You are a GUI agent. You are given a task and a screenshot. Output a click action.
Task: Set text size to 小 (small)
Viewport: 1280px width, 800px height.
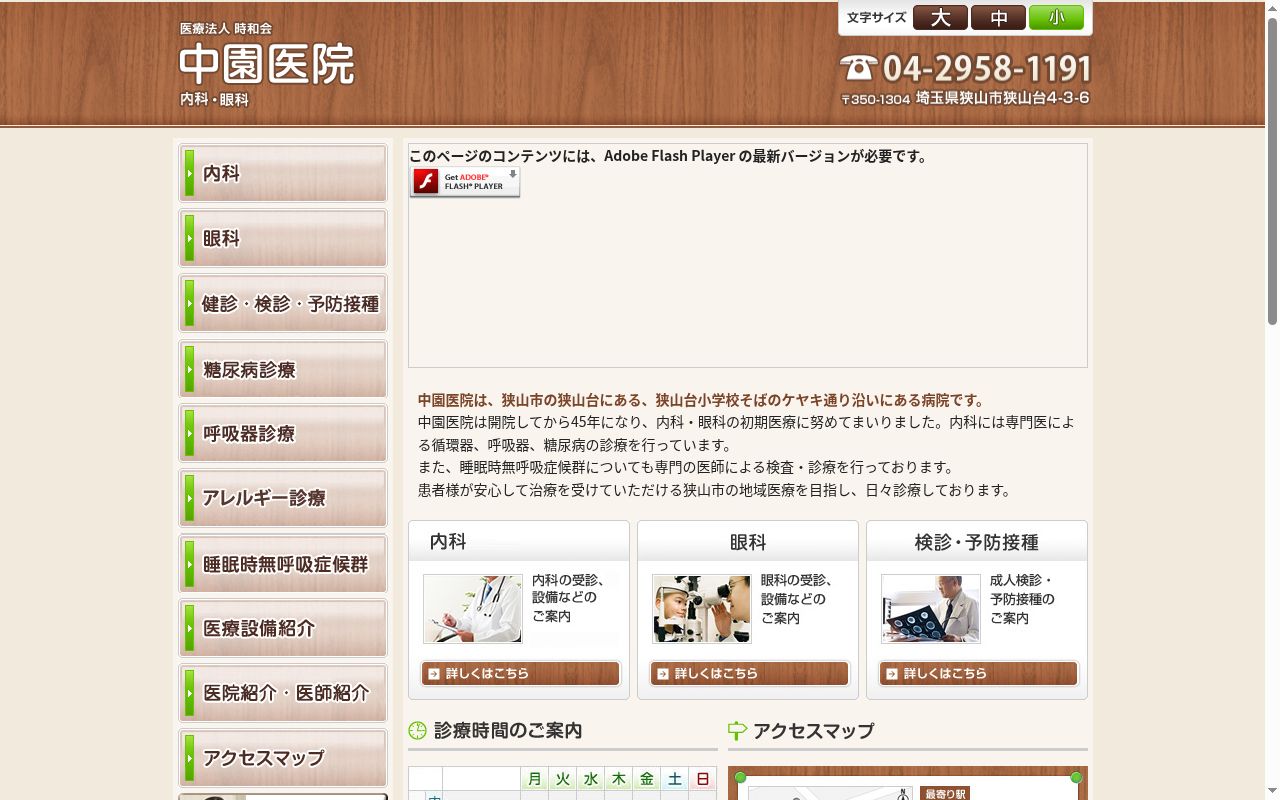click(x=1056, y=18)
